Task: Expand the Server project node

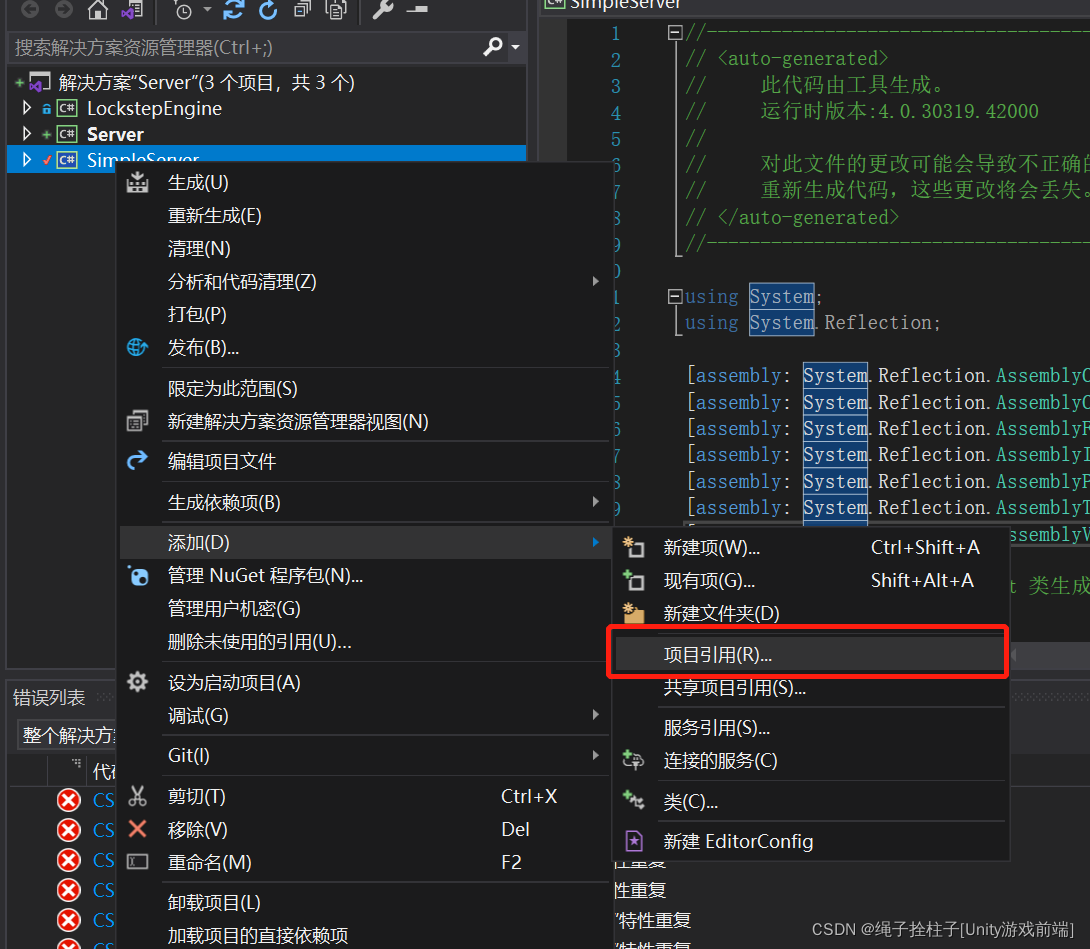Action: click(26, 133)
